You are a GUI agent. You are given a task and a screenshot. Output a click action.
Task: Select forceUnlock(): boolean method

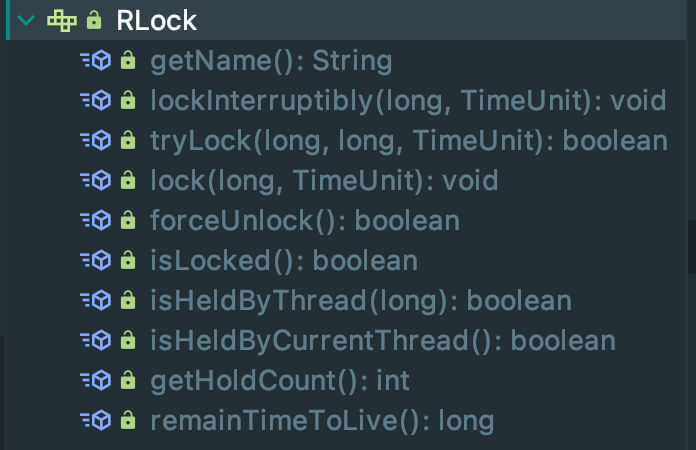click(x=304, y=221)
